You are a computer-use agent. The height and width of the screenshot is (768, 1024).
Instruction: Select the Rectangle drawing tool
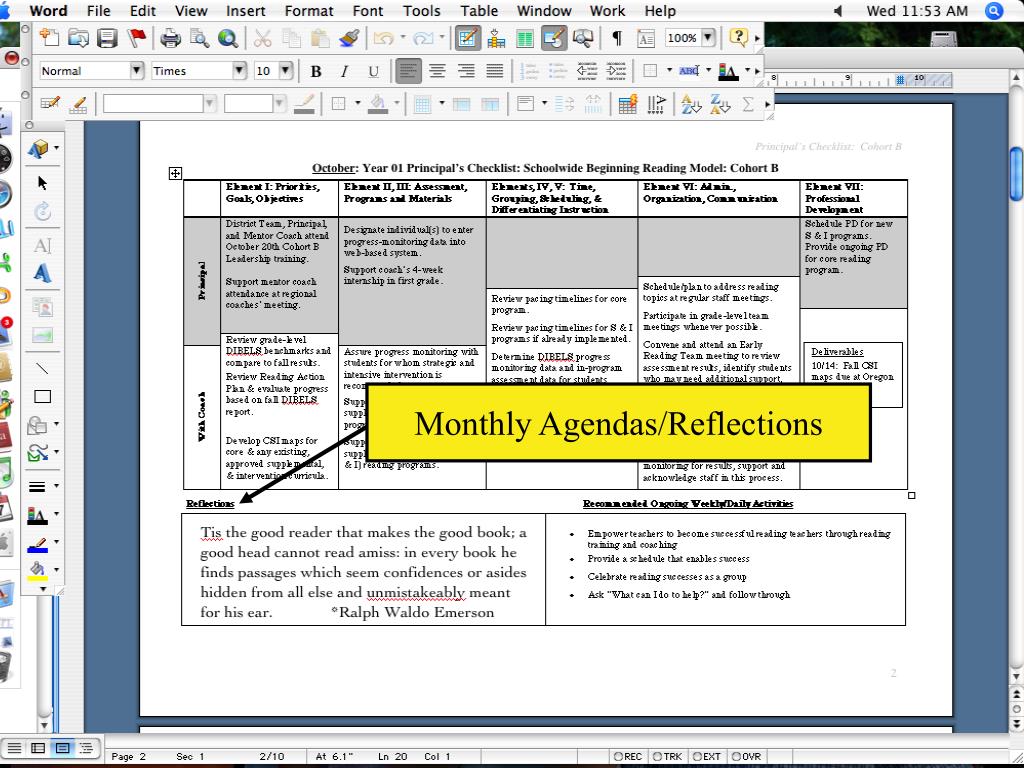42,396
